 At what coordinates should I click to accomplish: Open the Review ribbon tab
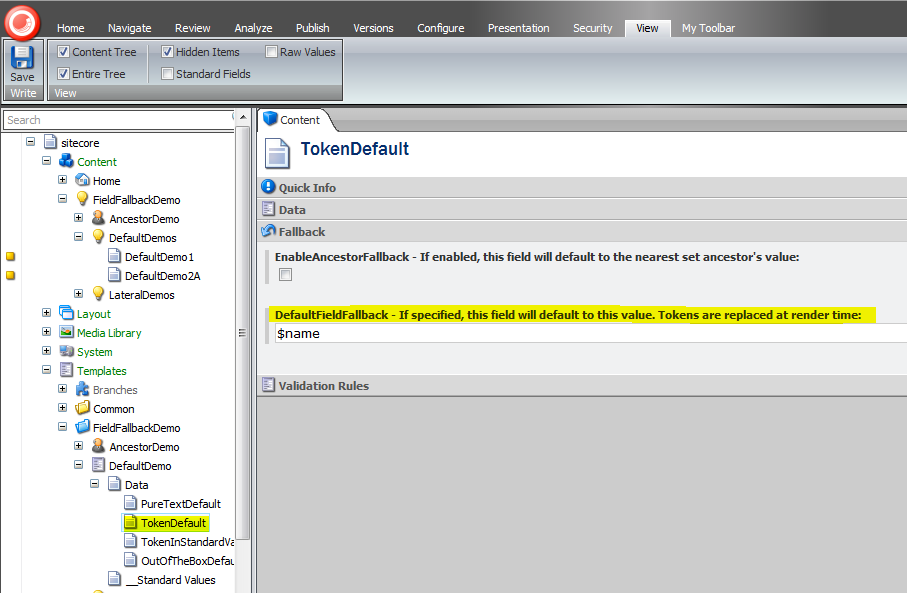pos(193,28)
